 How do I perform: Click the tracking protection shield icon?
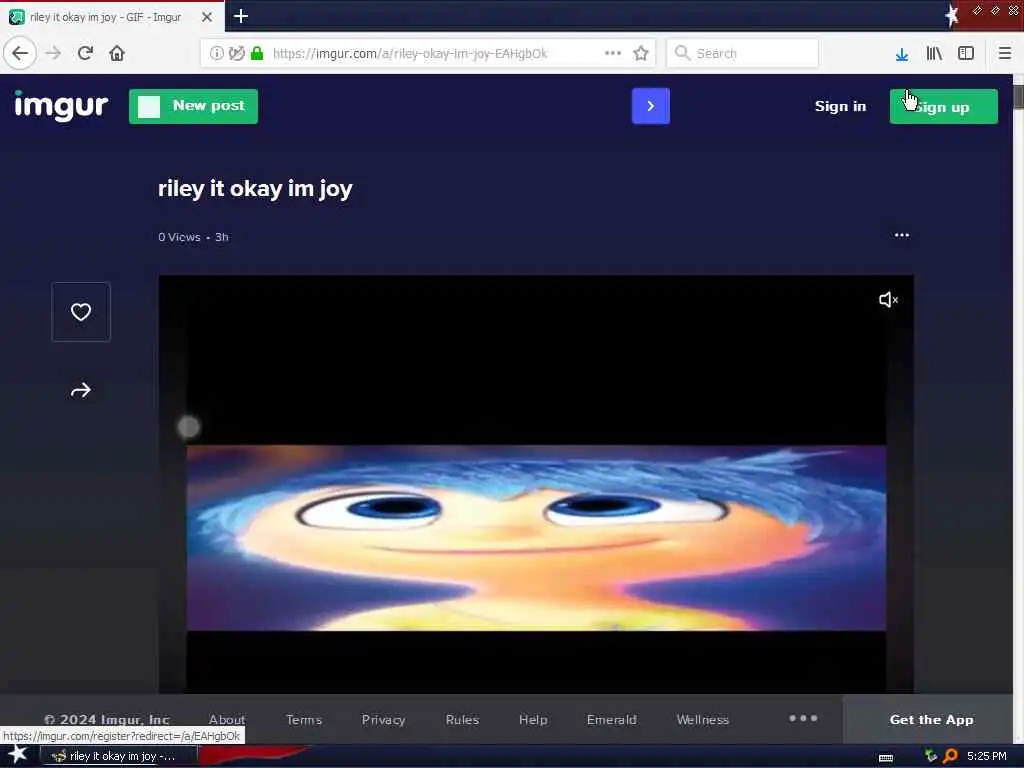pyautogui.click(x=237, y=54)
